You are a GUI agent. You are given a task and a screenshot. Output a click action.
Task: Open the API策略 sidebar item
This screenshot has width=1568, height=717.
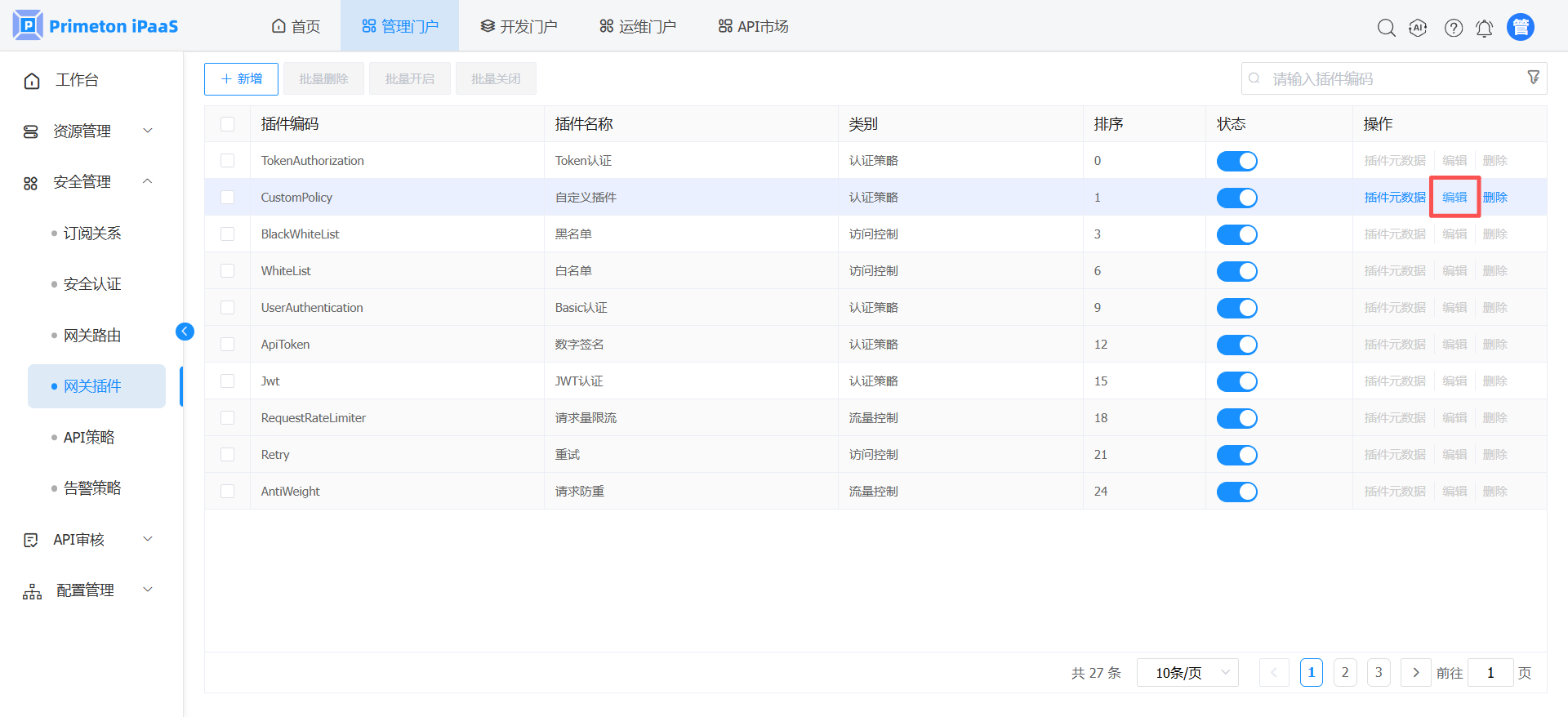pos(89,437)
